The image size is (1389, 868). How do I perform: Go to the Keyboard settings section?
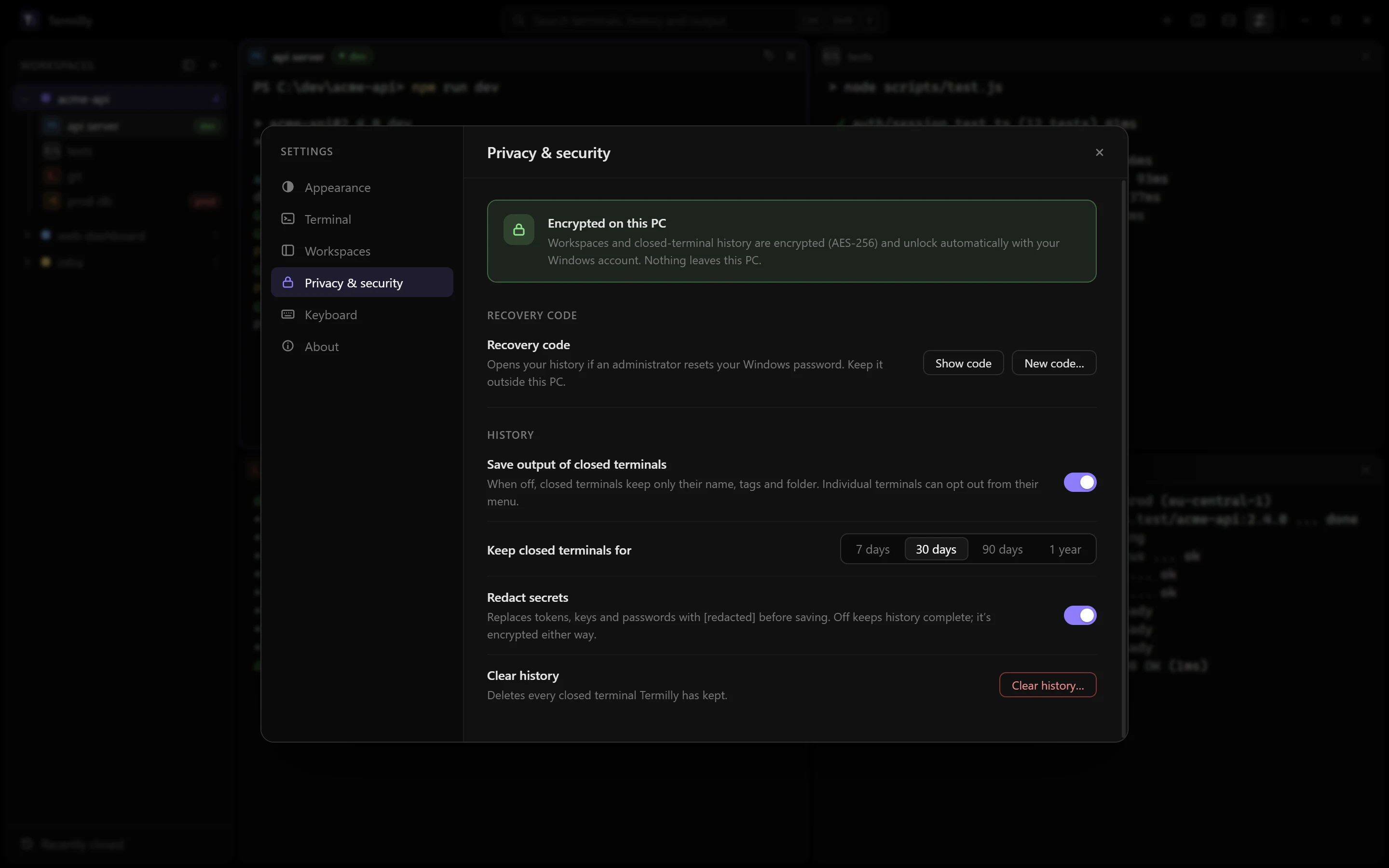(x=362, y=314)
